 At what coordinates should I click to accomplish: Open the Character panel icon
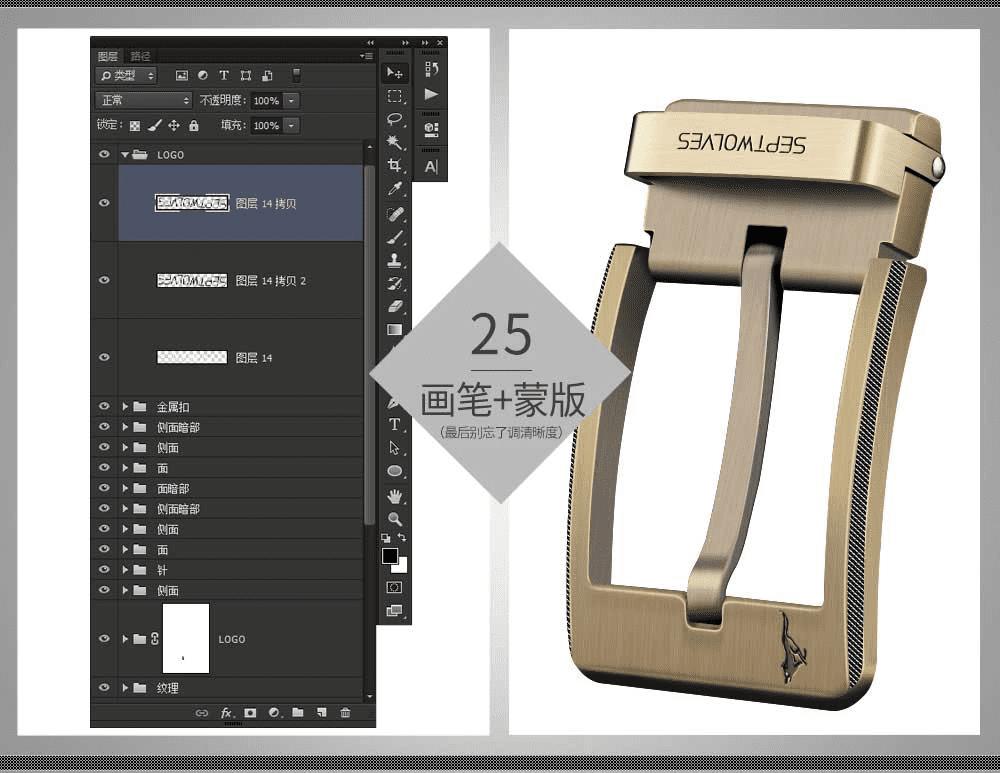tap(431, 166)
